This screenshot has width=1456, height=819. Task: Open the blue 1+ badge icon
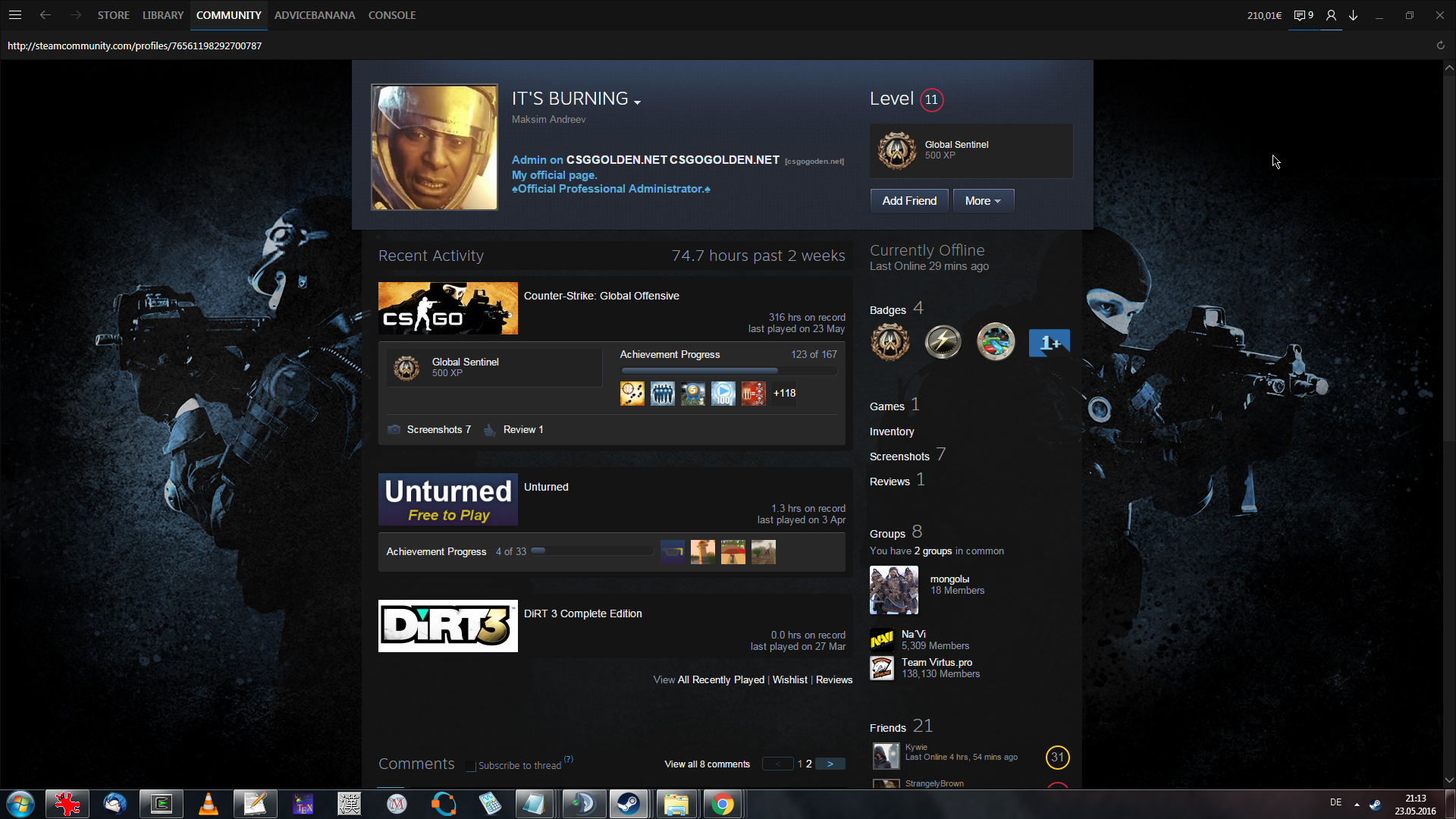pos(1049,343)
